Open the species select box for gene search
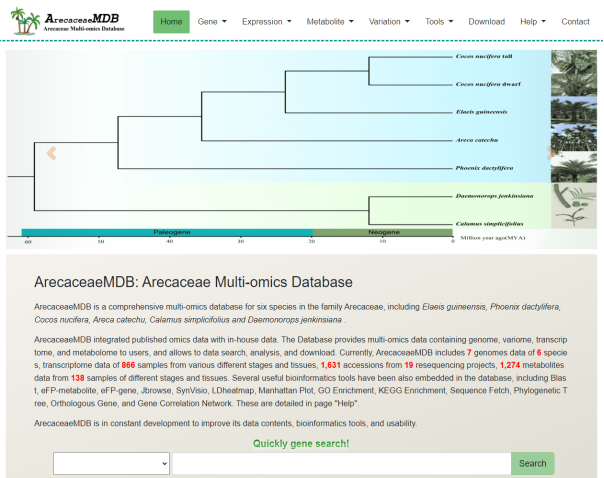604x478 pixels. click(x=111, y=463)
